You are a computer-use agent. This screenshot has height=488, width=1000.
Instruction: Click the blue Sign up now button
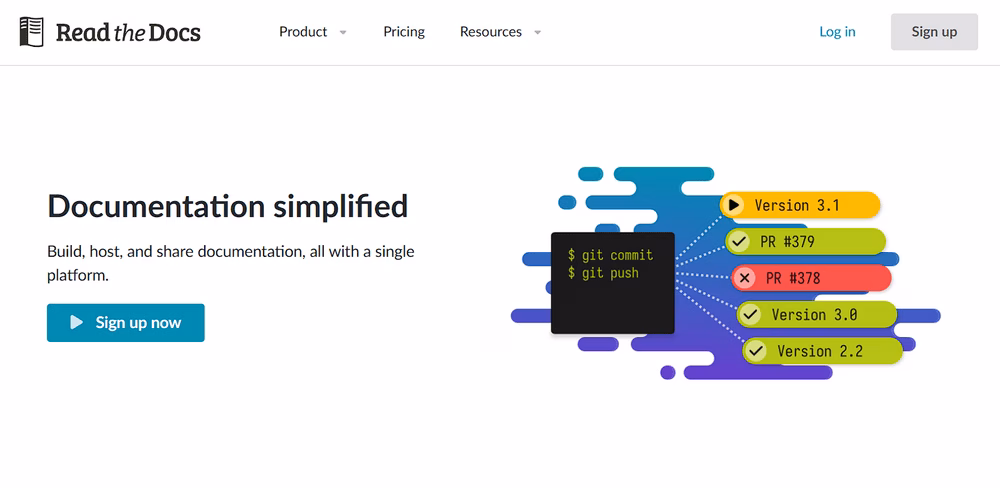coord(126,322)
